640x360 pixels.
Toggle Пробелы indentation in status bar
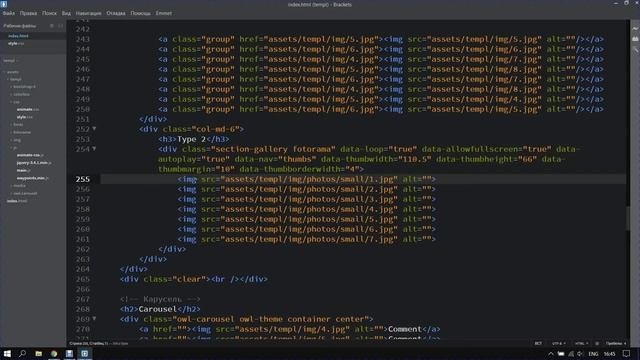pos(616,343)
